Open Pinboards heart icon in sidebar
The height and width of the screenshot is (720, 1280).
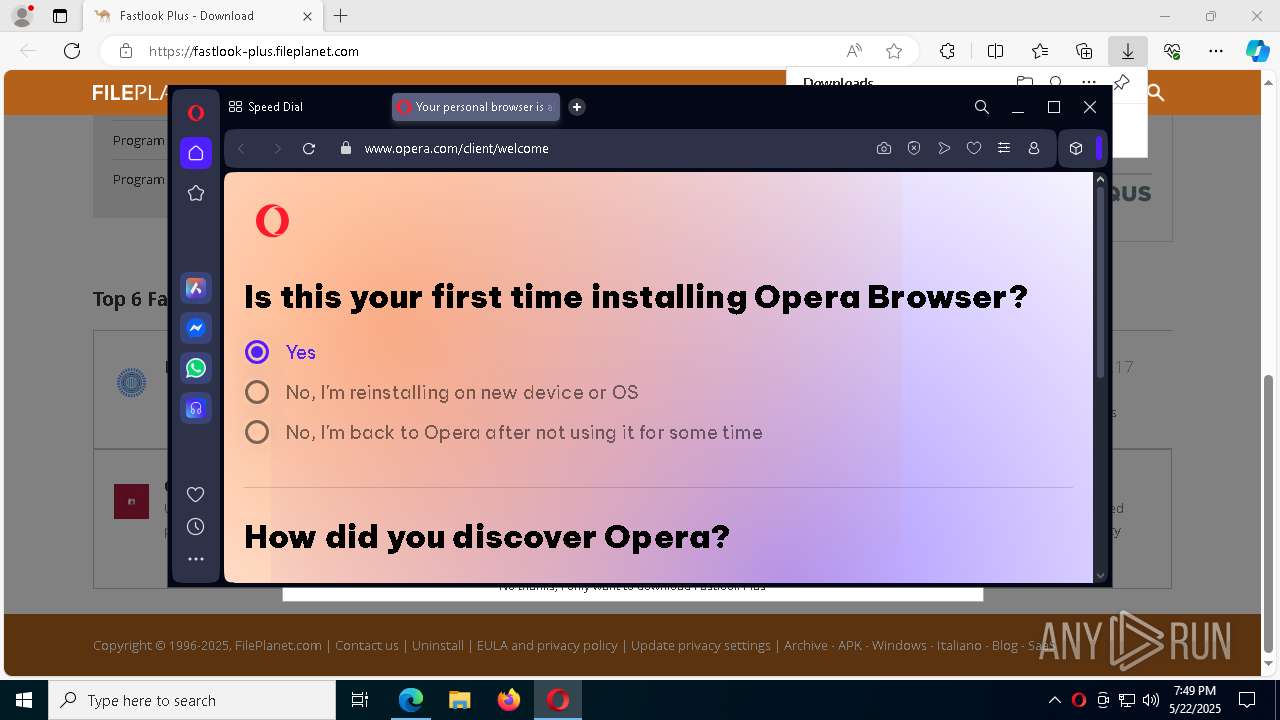(x=196, y=494)
